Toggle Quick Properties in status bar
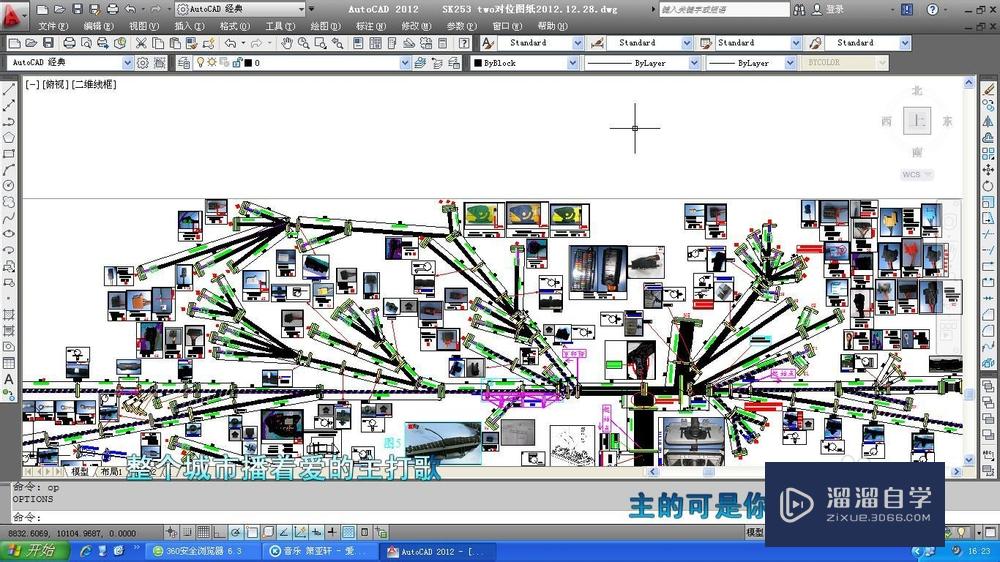This screenshot has height=562, width=1000. [x=365, y=532]
